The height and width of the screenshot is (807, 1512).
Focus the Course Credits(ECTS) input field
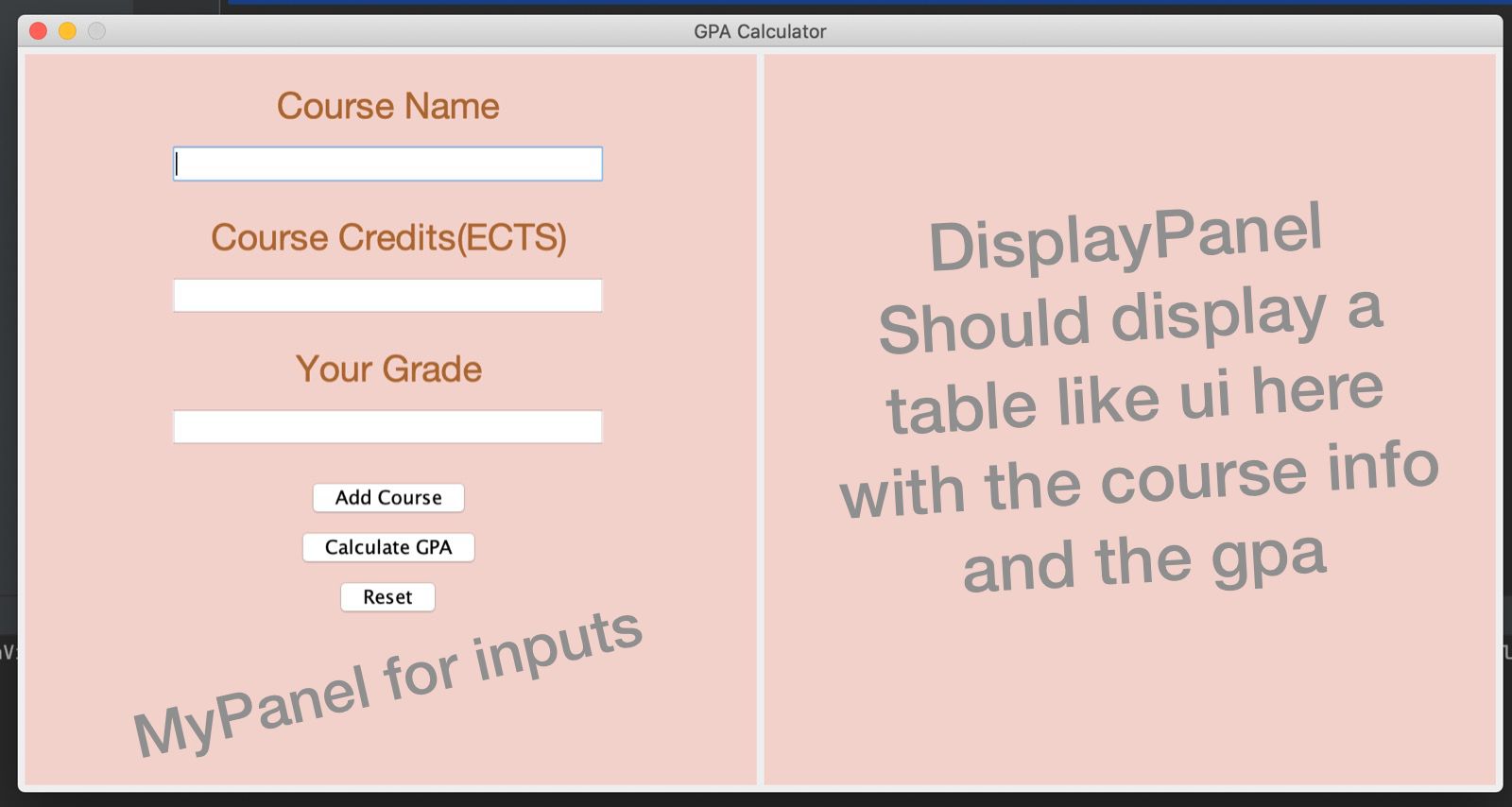387,296
